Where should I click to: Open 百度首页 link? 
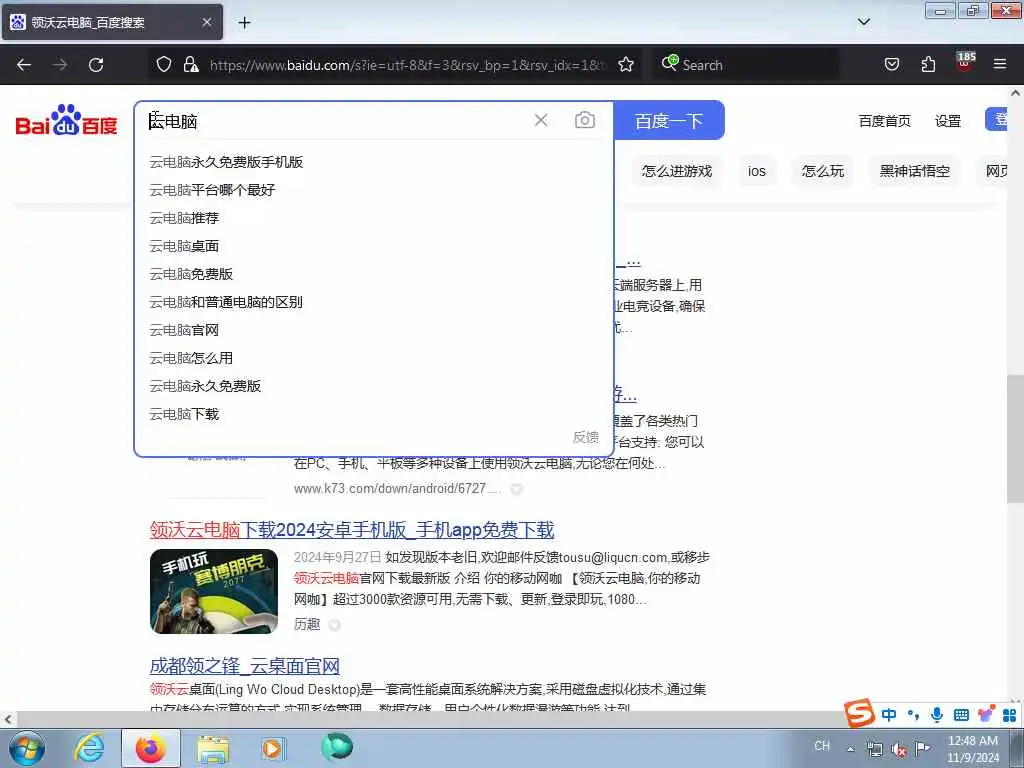(884, 121)
